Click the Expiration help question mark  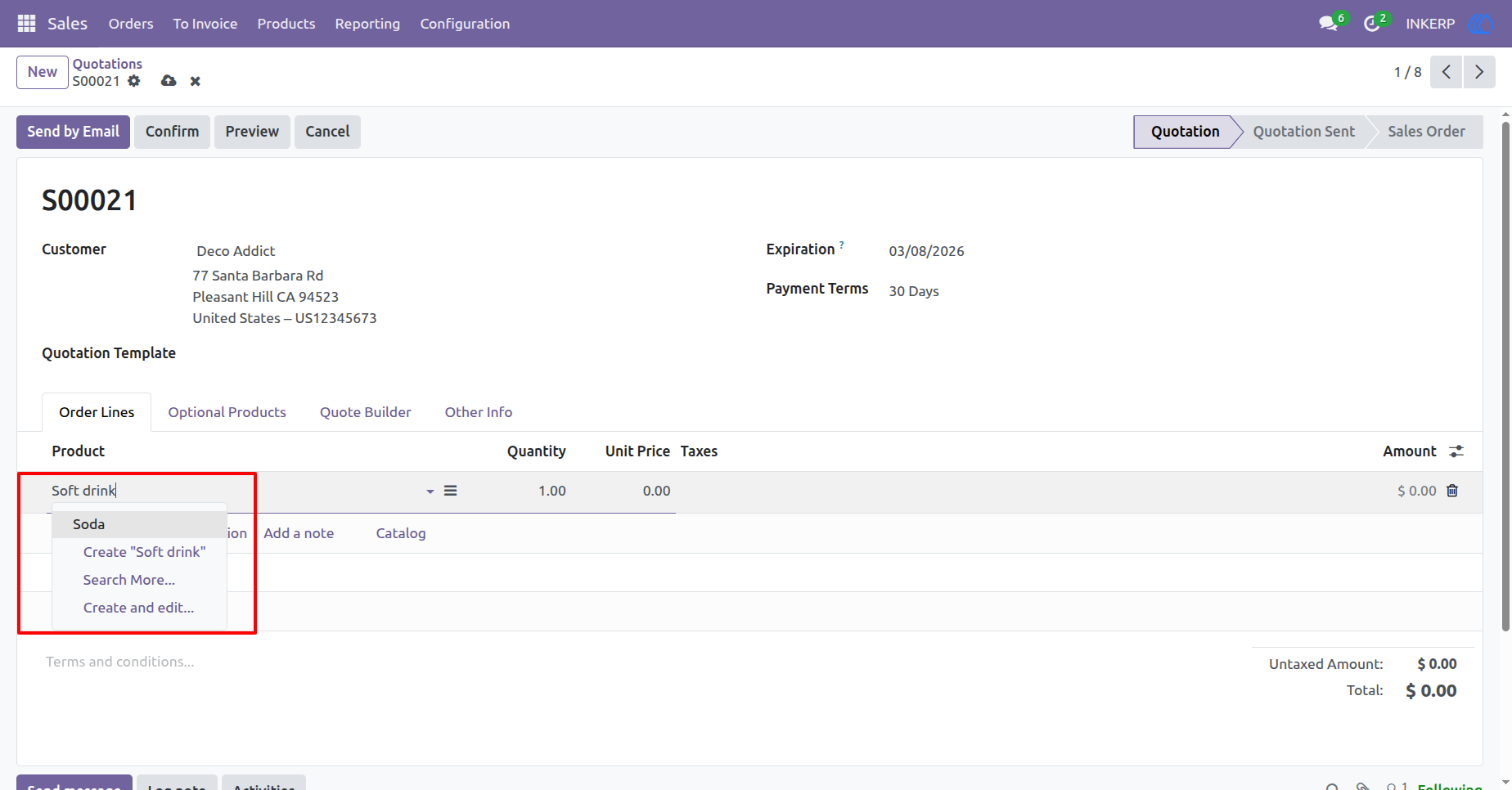[x=842, y=245]
